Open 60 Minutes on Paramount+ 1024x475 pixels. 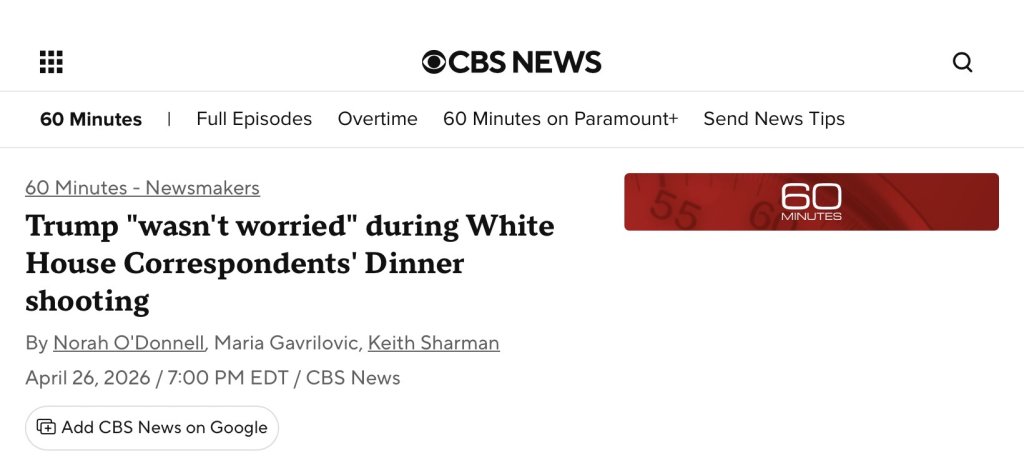[x=560, y=119]
